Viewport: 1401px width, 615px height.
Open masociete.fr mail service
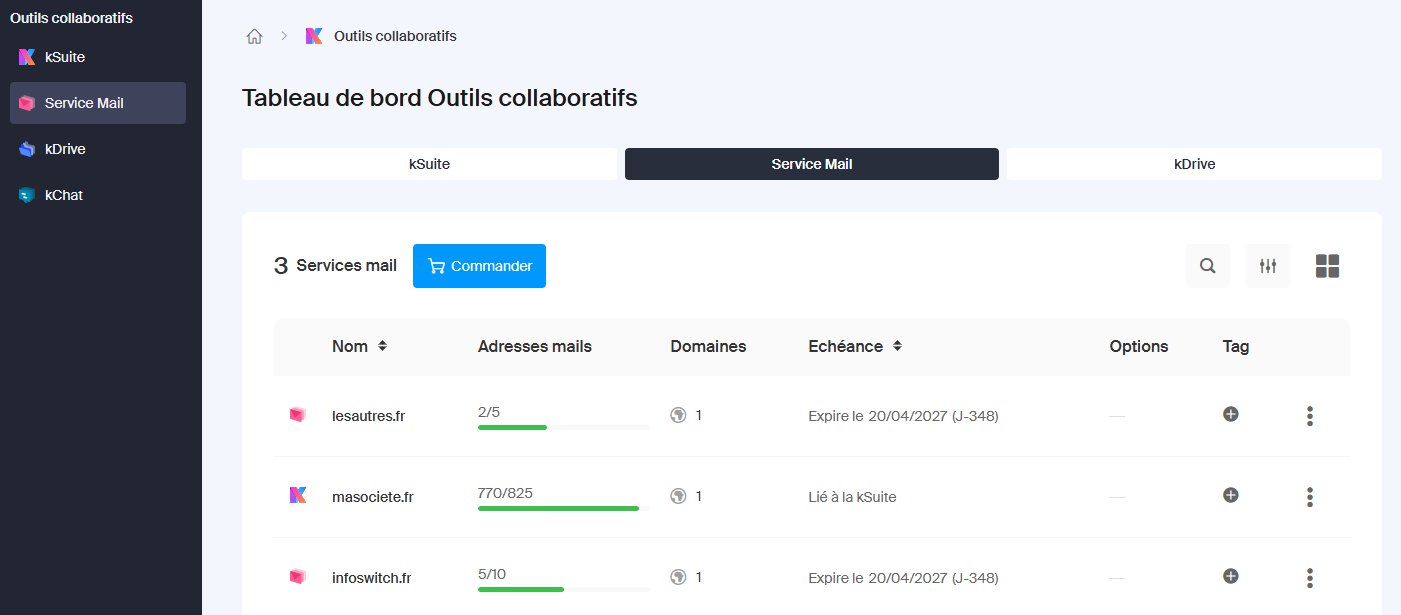pos(372,497)
